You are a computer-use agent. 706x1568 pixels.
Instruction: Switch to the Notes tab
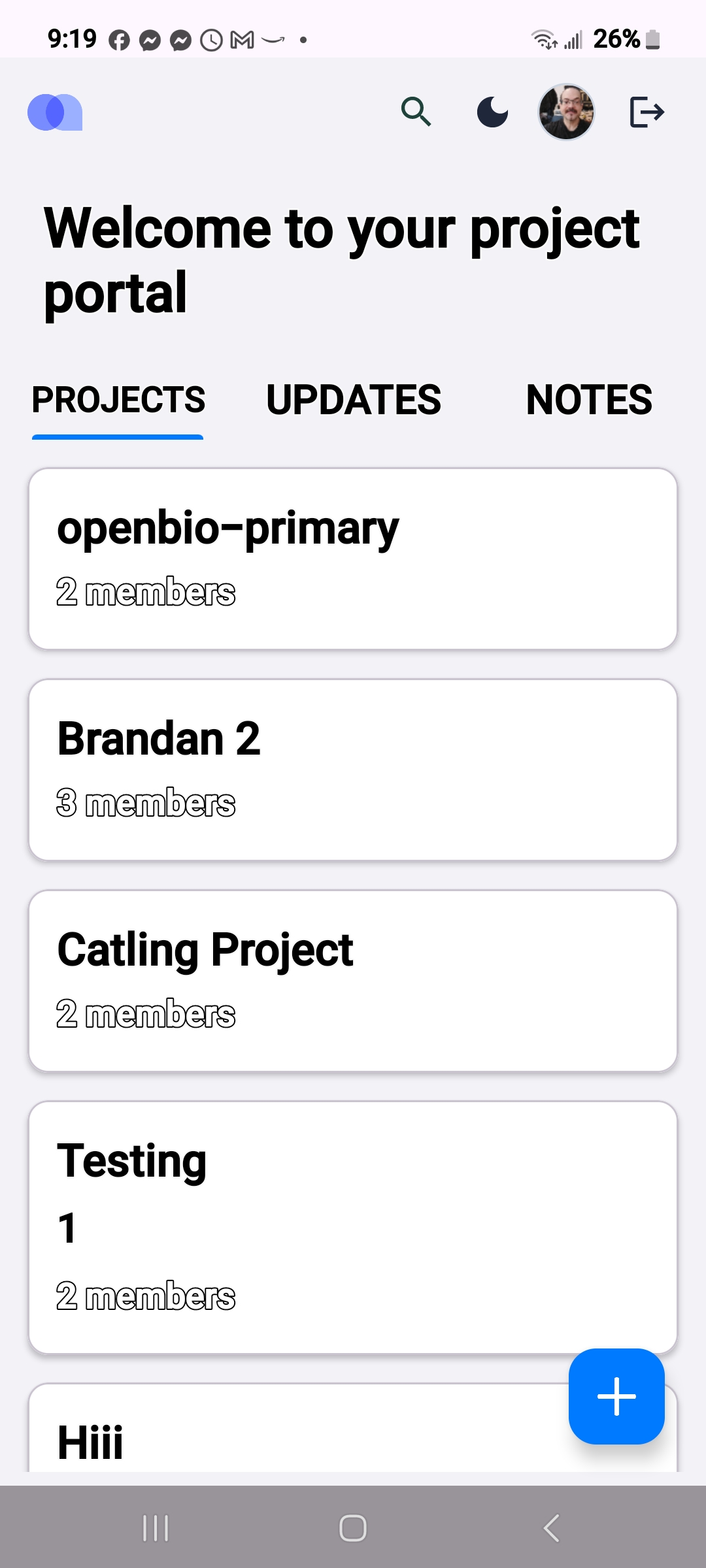click(589, 400)
